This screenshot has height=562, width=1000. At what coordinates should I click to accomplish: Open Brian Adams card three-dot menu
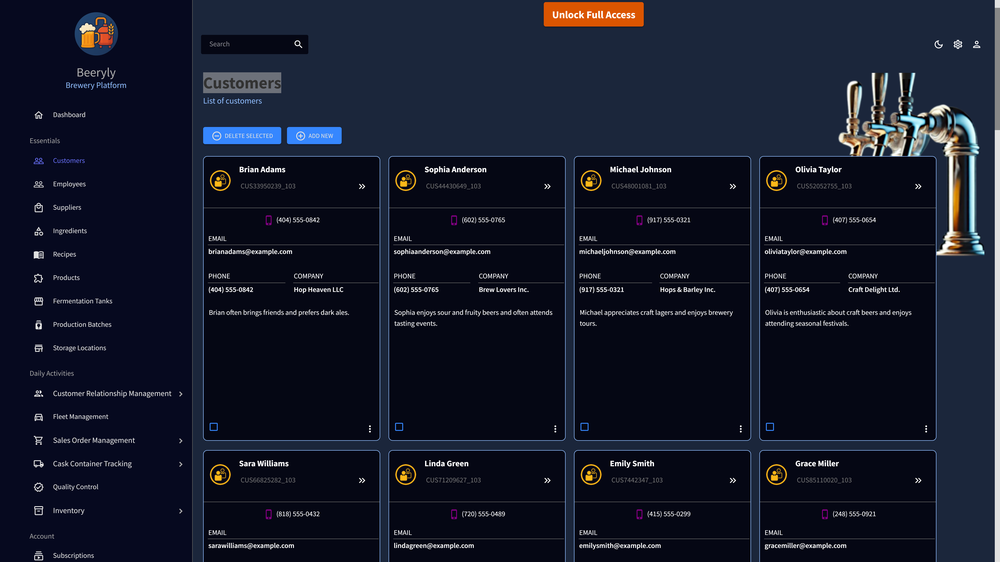click(x=370, y=429)
